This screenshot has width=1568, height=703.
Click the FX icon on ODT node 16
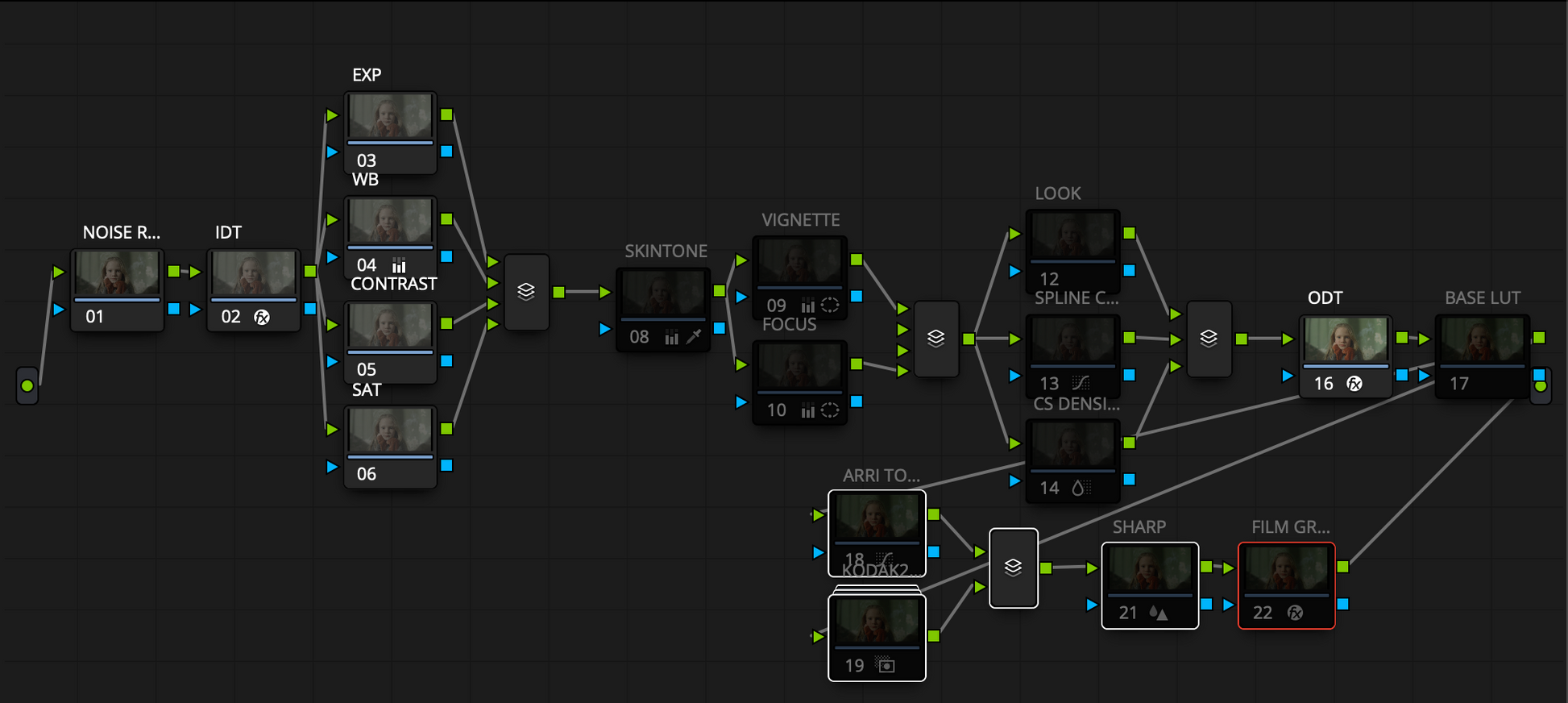tap(1354, 384)
